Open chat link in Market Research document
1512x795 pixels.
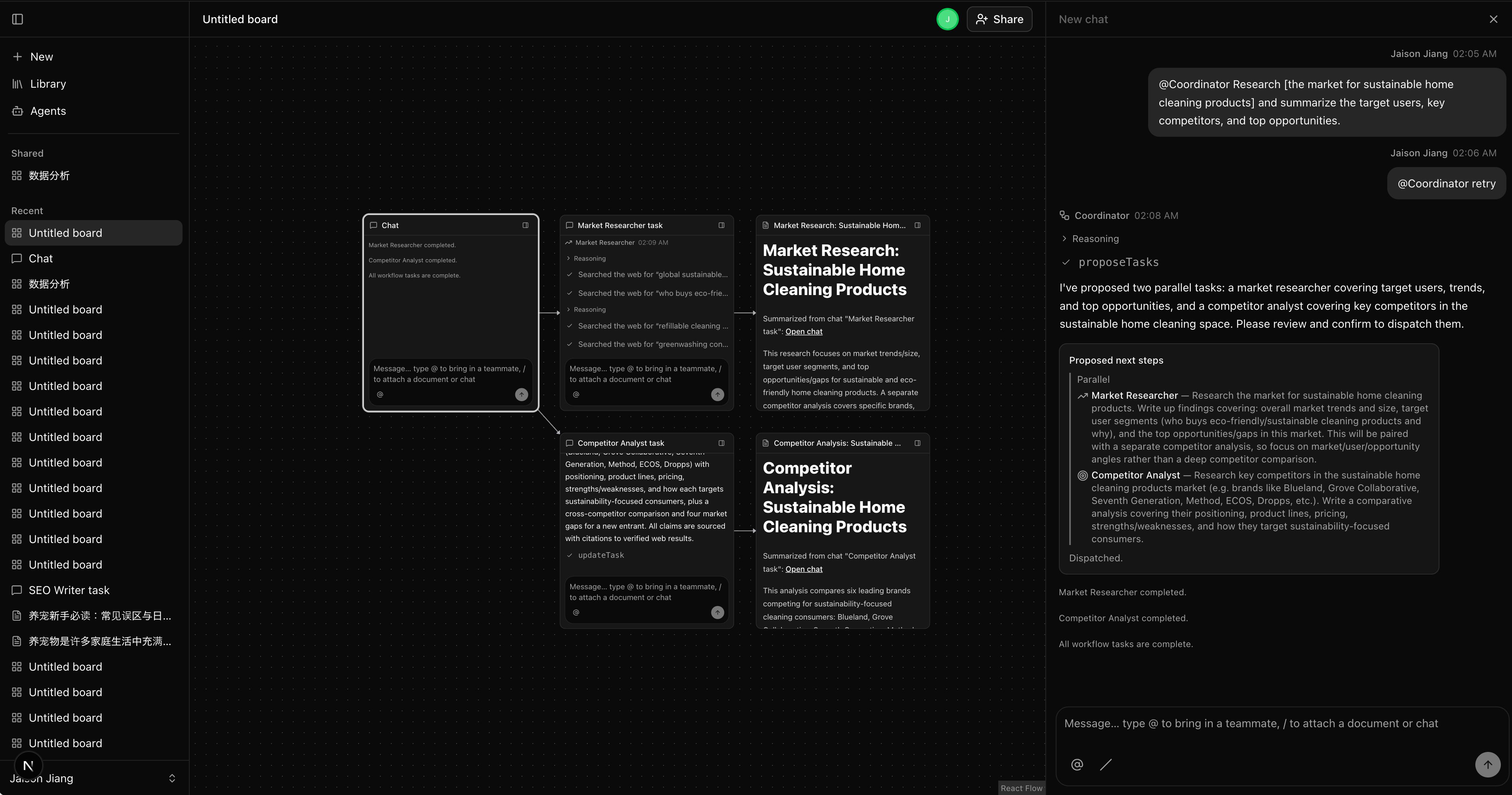(804, 332)
